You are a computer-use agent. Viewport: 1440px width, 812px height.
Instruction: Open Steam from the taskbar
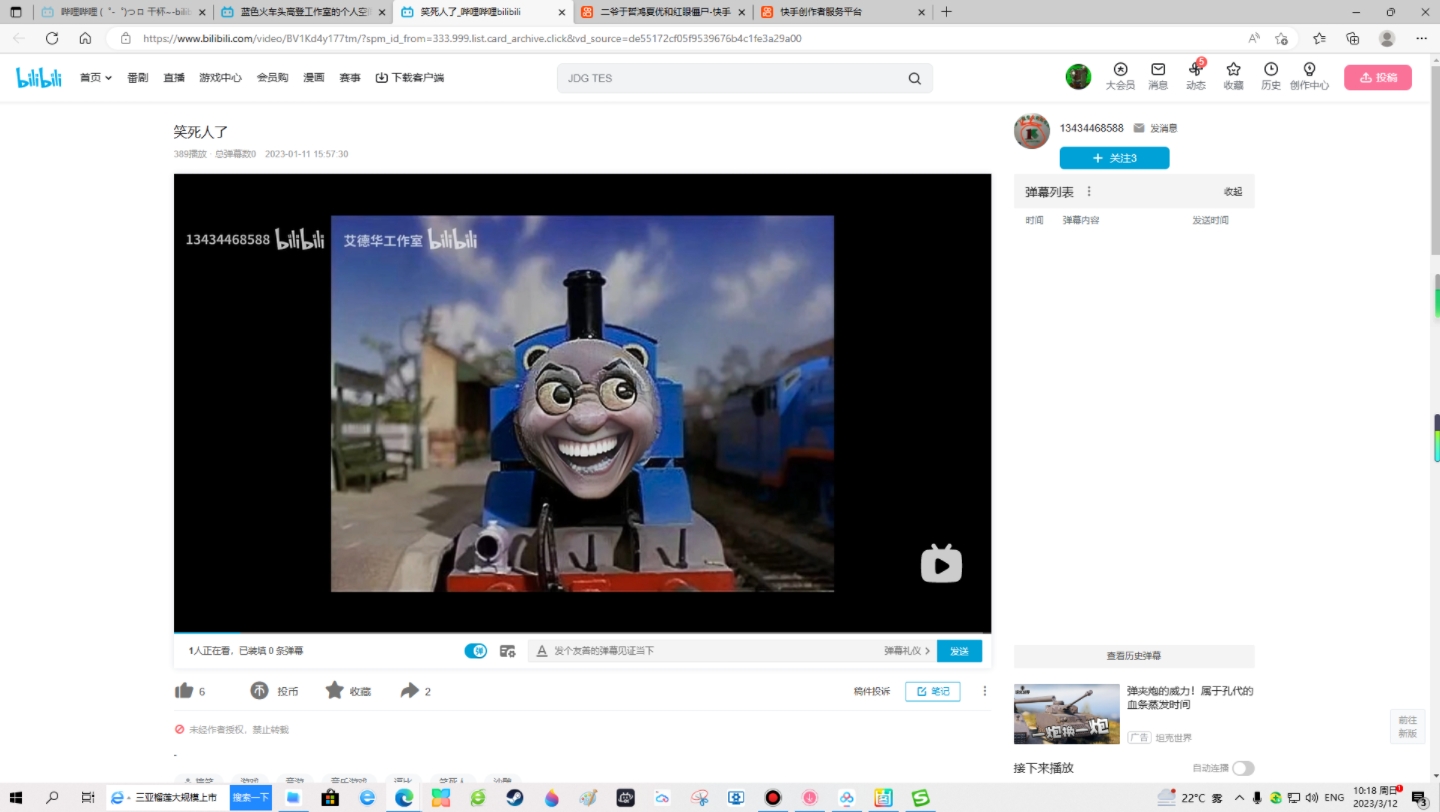[x=514, y=797]
